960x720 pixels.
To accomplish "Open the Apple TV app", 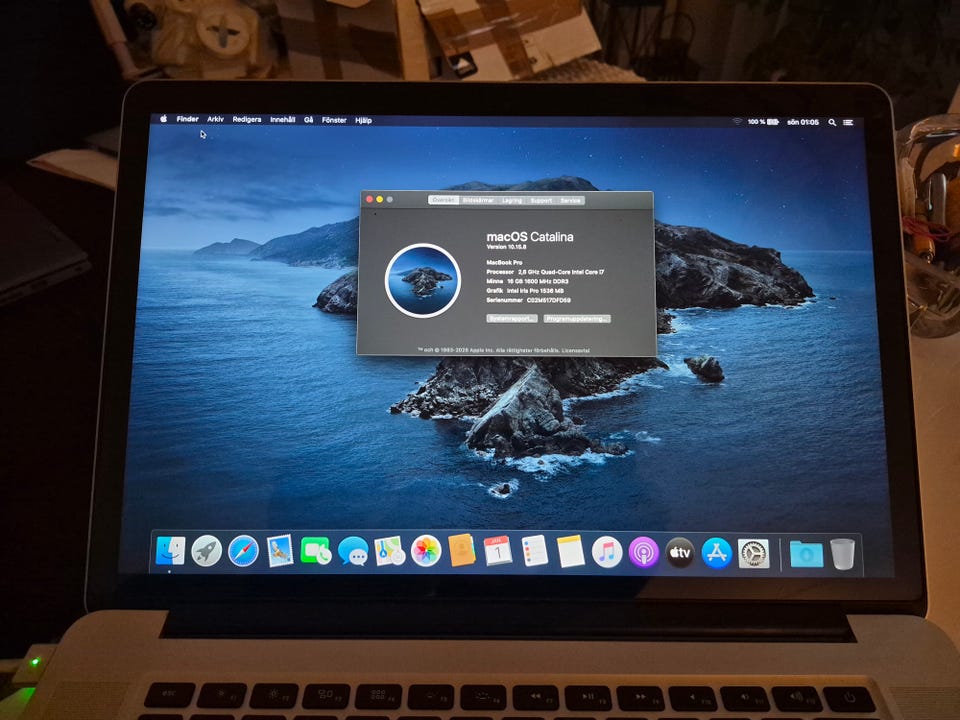I will [x=680, y=552].
